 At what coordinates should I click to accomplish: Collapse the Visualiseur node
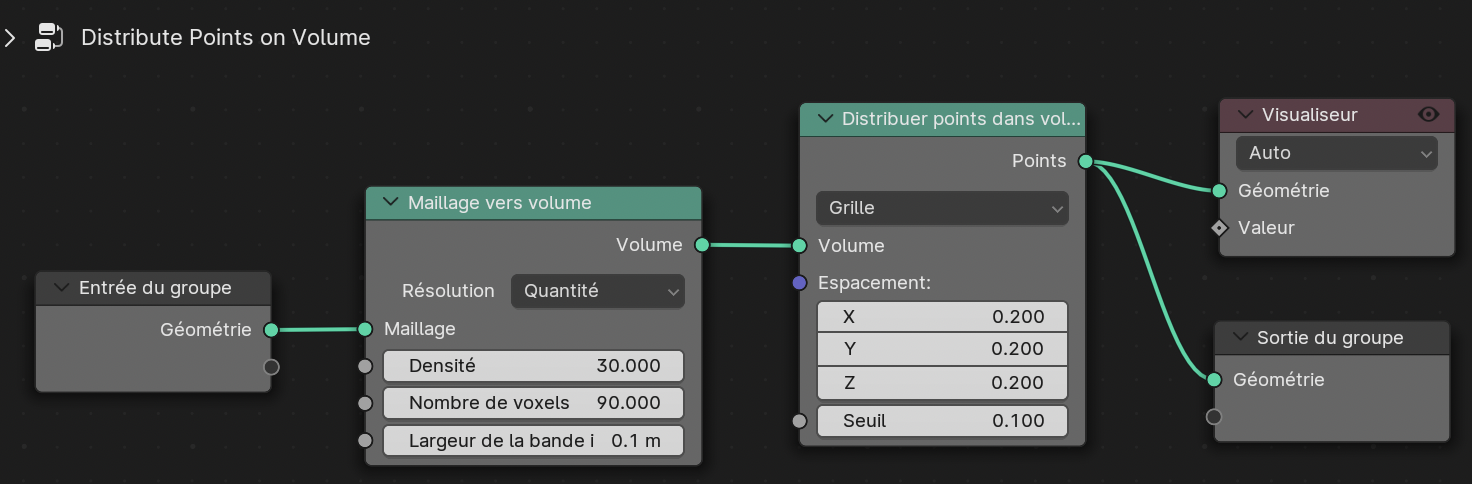pos(1245,115)
